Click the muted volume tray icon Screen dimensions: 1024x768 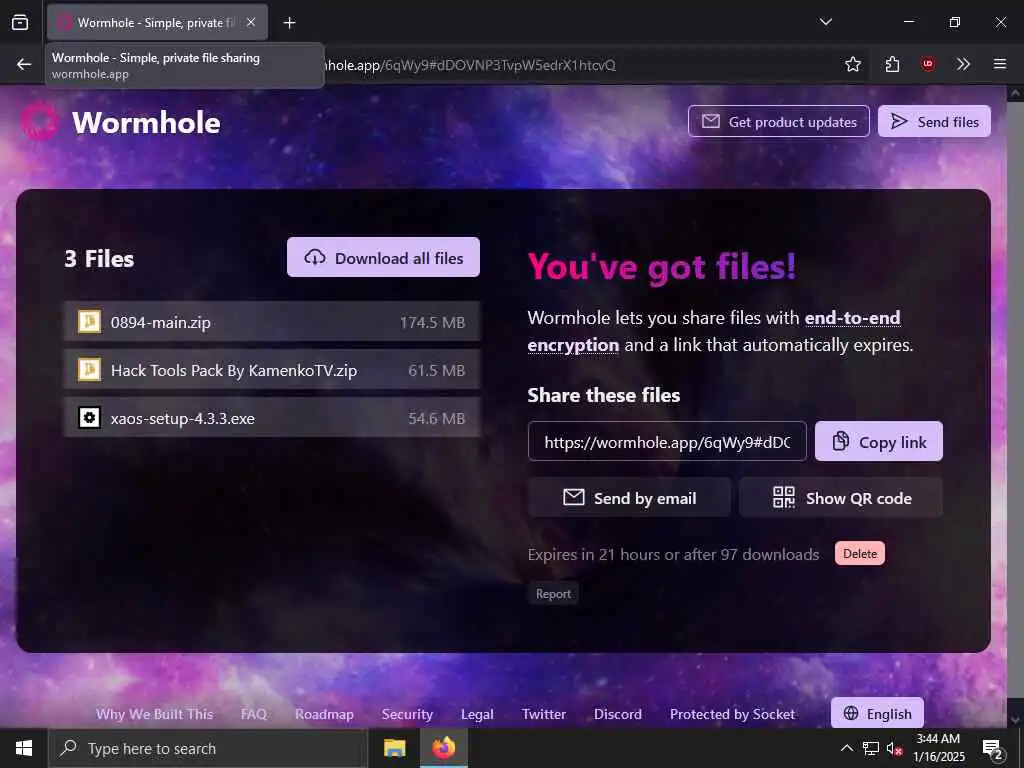click(x=894, y=748)
